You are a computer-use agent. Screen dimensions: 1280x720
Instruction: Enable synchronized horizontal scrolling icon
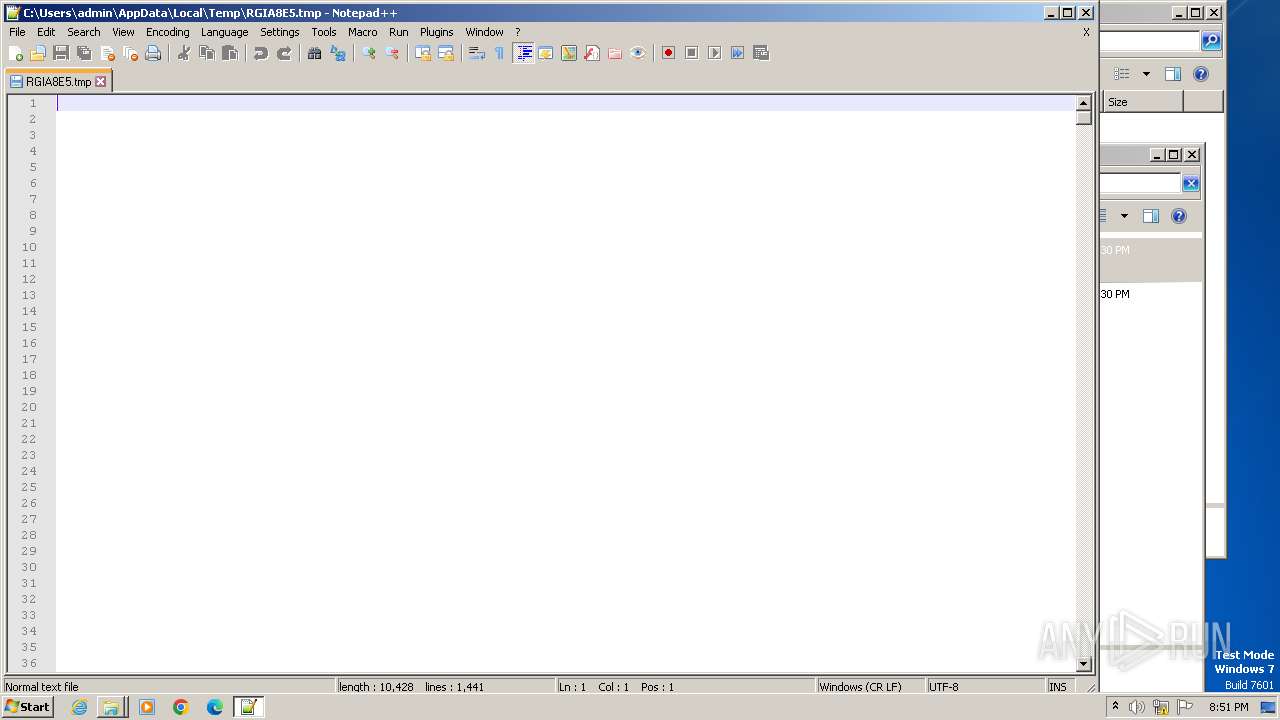click(x=446, y=53)
